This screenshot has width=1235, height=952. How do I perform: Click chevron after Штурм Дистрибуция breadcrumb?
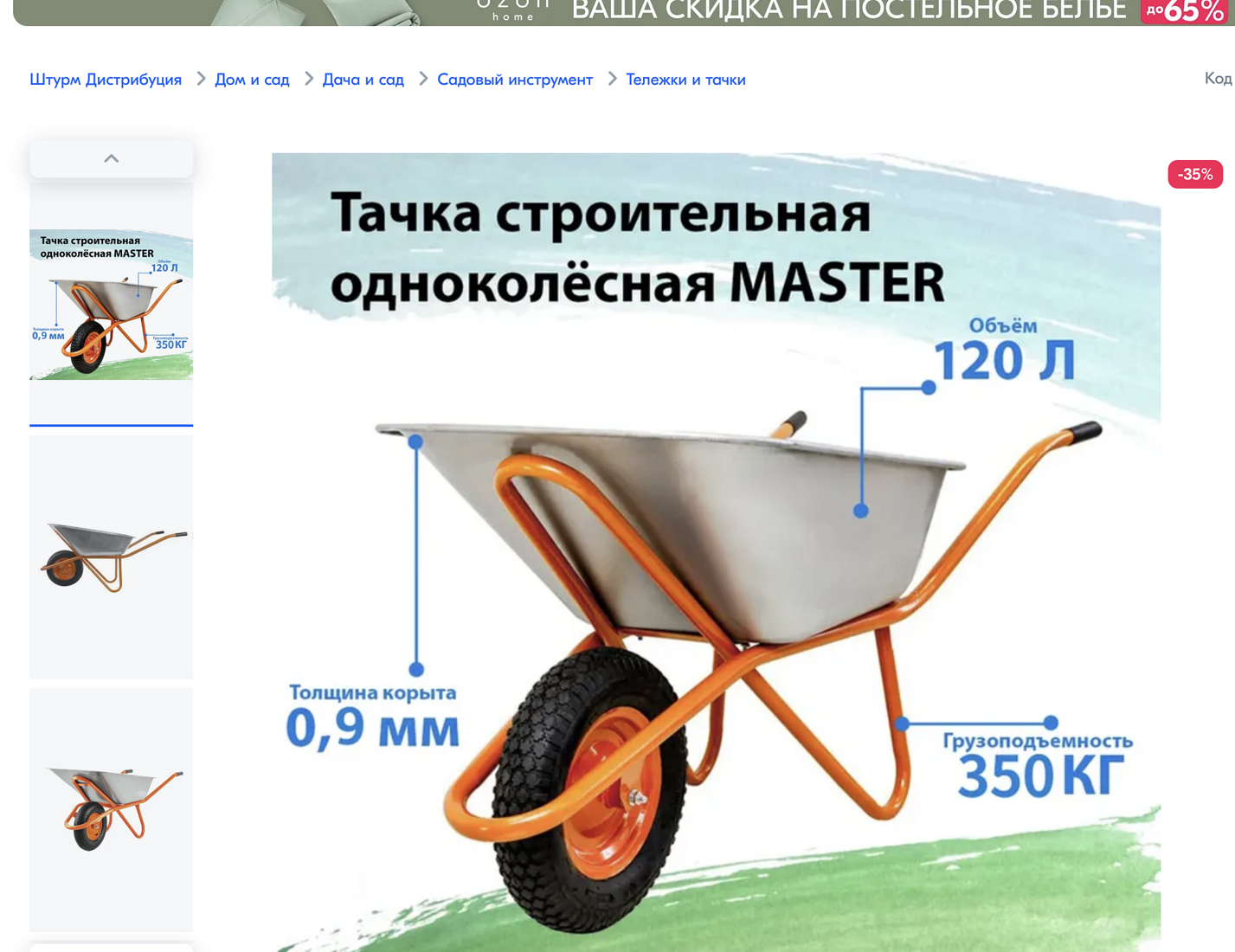[201, 79]
